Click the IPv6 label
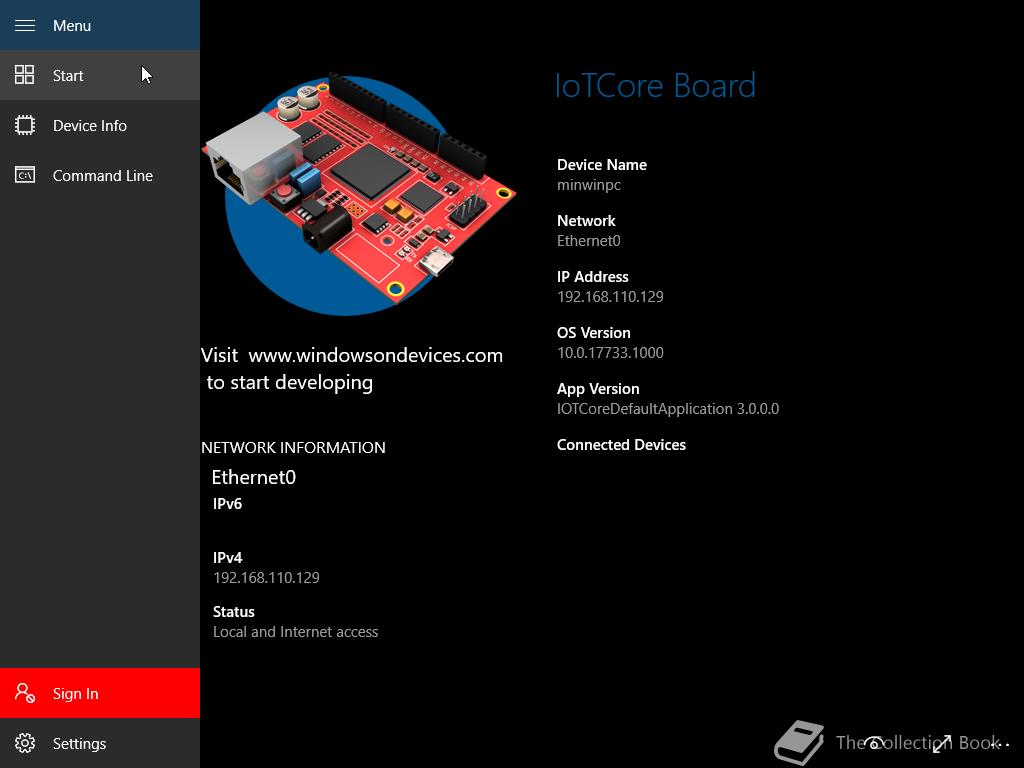The width and height of the screenshot is (1024, 768). coord(227,504)
